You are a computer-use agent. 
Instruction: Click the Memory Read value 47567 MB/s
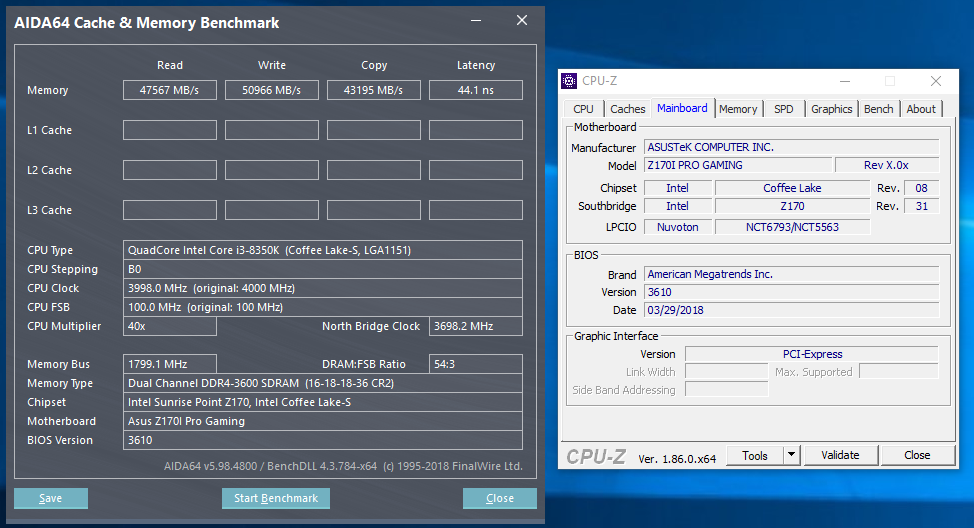[x=170, y=90]
